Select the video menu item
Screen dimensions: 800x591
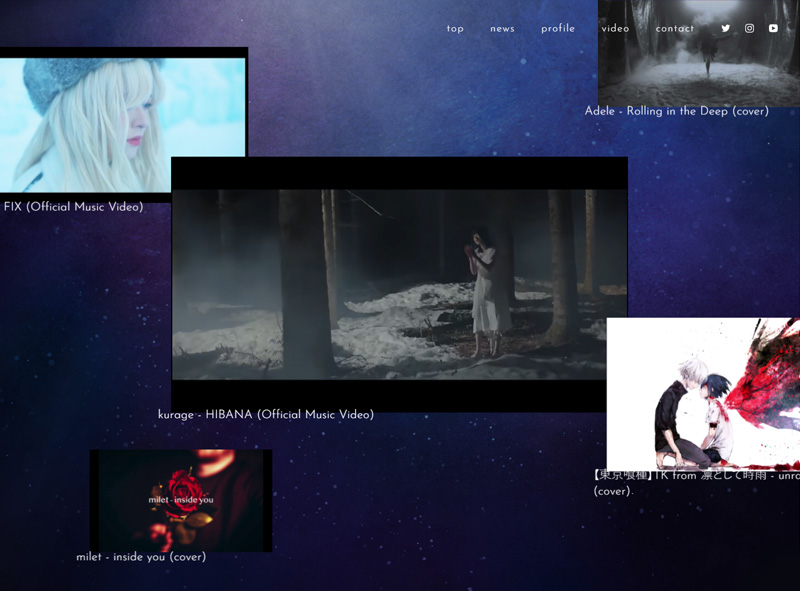pyautogui.click(x=615, y=29)
